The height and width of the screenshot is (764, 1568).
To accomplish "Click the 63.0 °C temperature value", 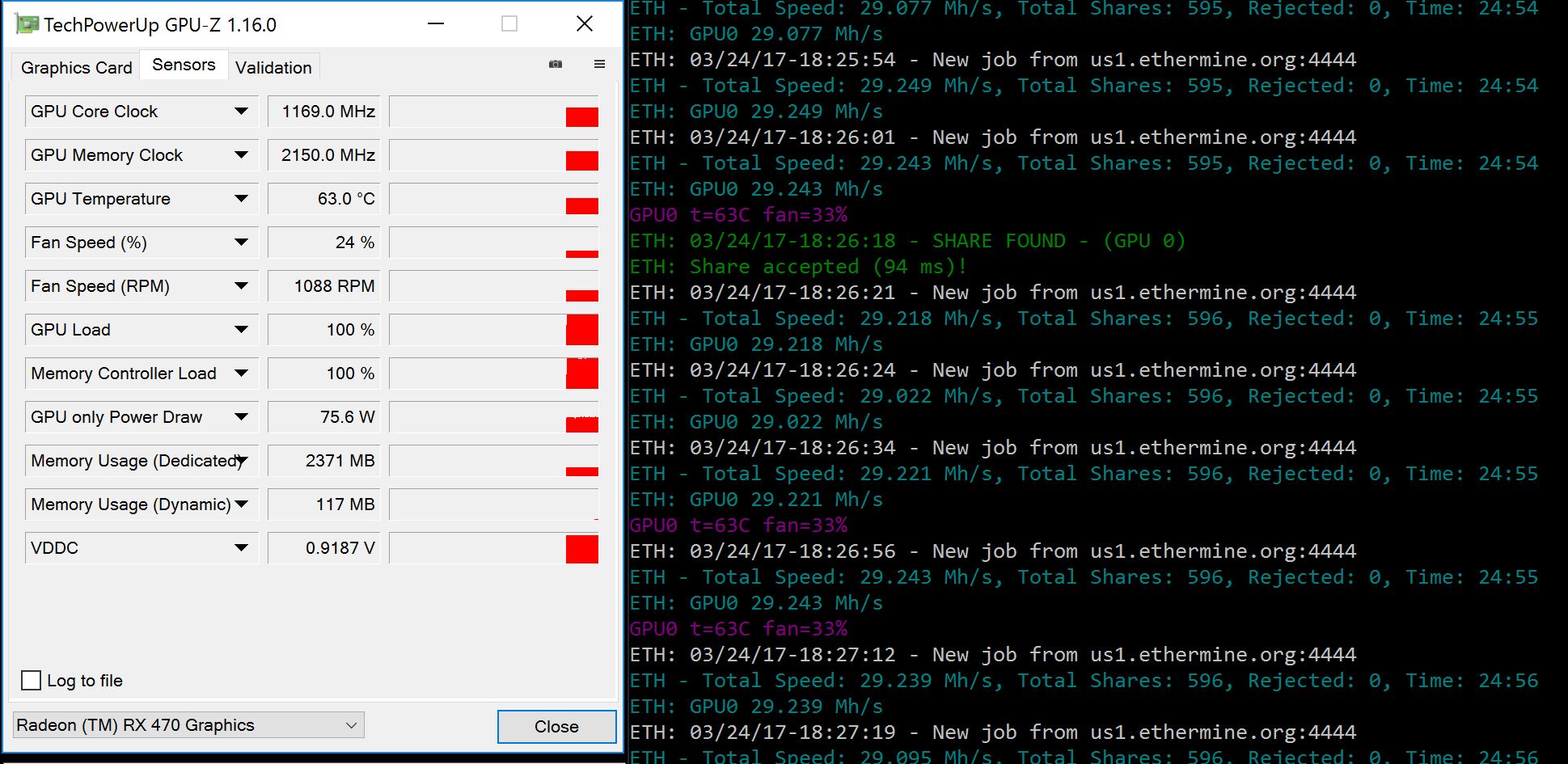I will (x=324, y=199).
